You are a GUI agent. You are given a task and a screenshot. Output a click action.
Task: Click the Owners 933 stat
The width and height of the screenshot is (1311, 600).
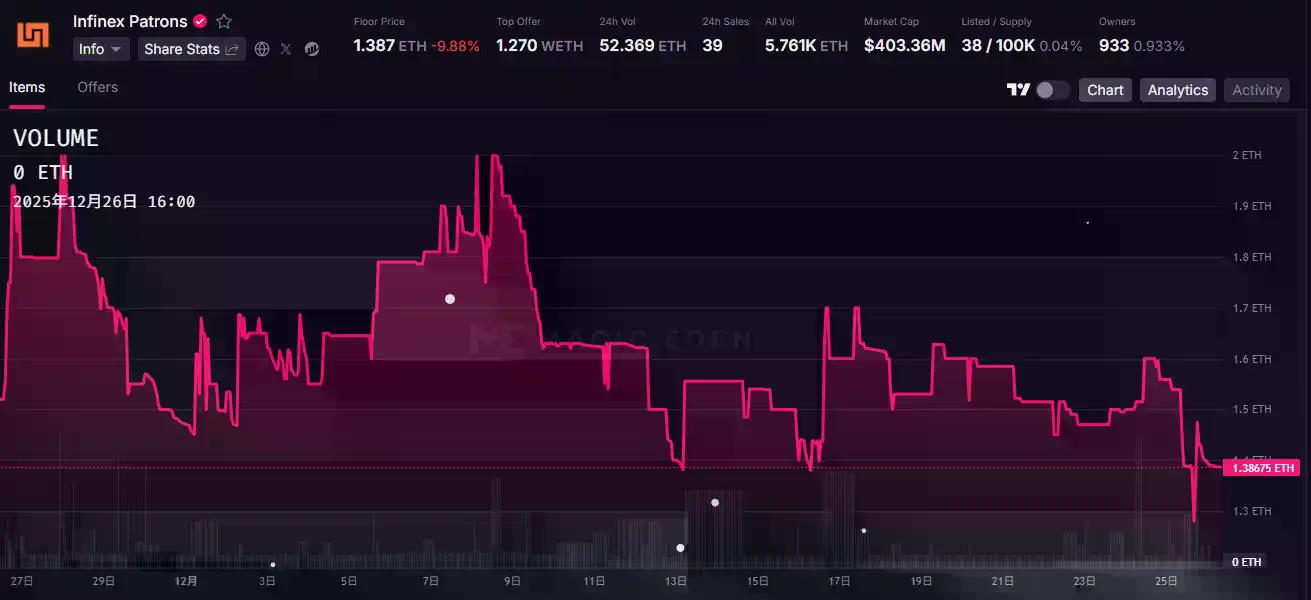coord(1141,45)
